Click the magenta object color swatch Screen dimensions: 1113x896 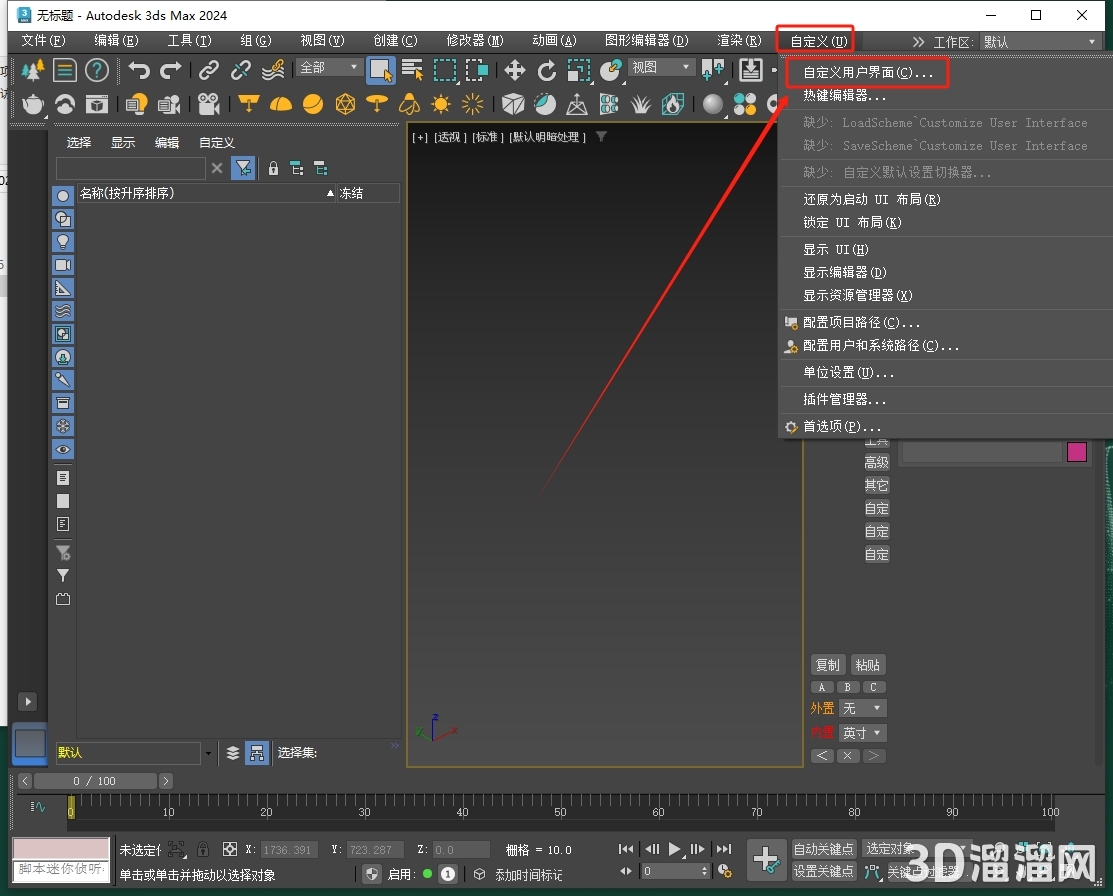pos(1077,452)
